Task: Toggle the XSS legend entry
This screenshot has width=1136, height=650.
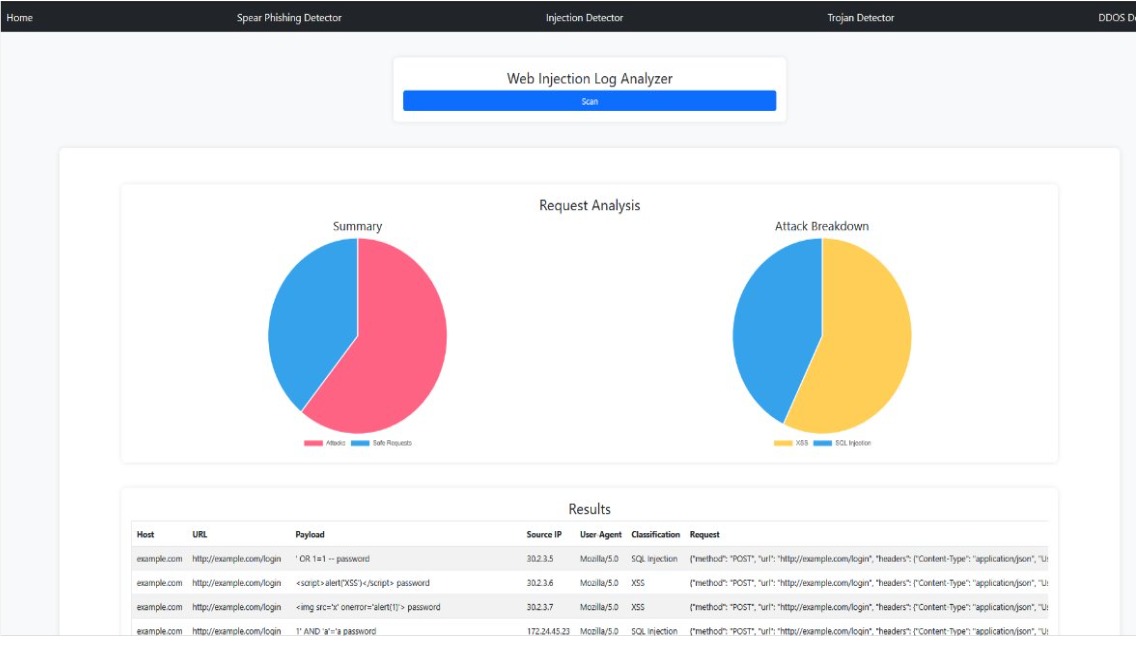Action: (790, 443)
